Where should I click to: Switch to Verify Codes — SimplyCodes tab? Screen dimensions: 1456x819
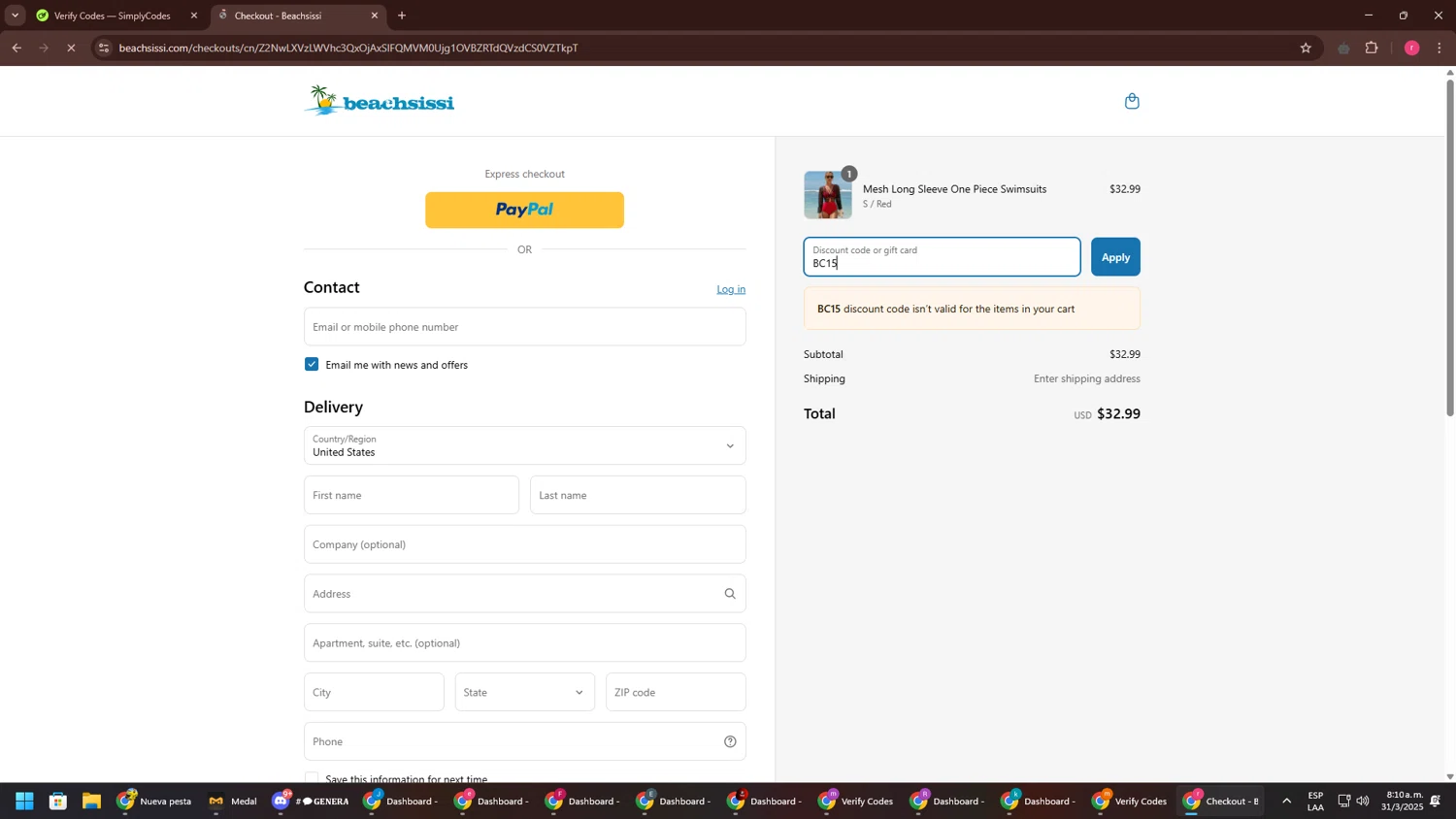pos(113,16)
